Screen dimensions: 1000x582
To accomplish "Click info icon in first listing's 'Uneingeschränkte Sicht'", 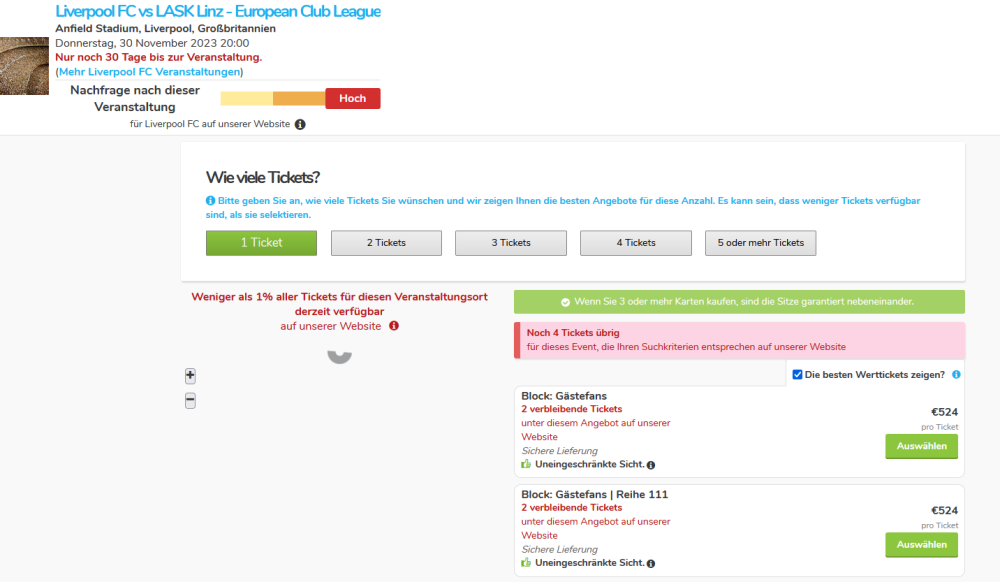I will click(651, 465).
